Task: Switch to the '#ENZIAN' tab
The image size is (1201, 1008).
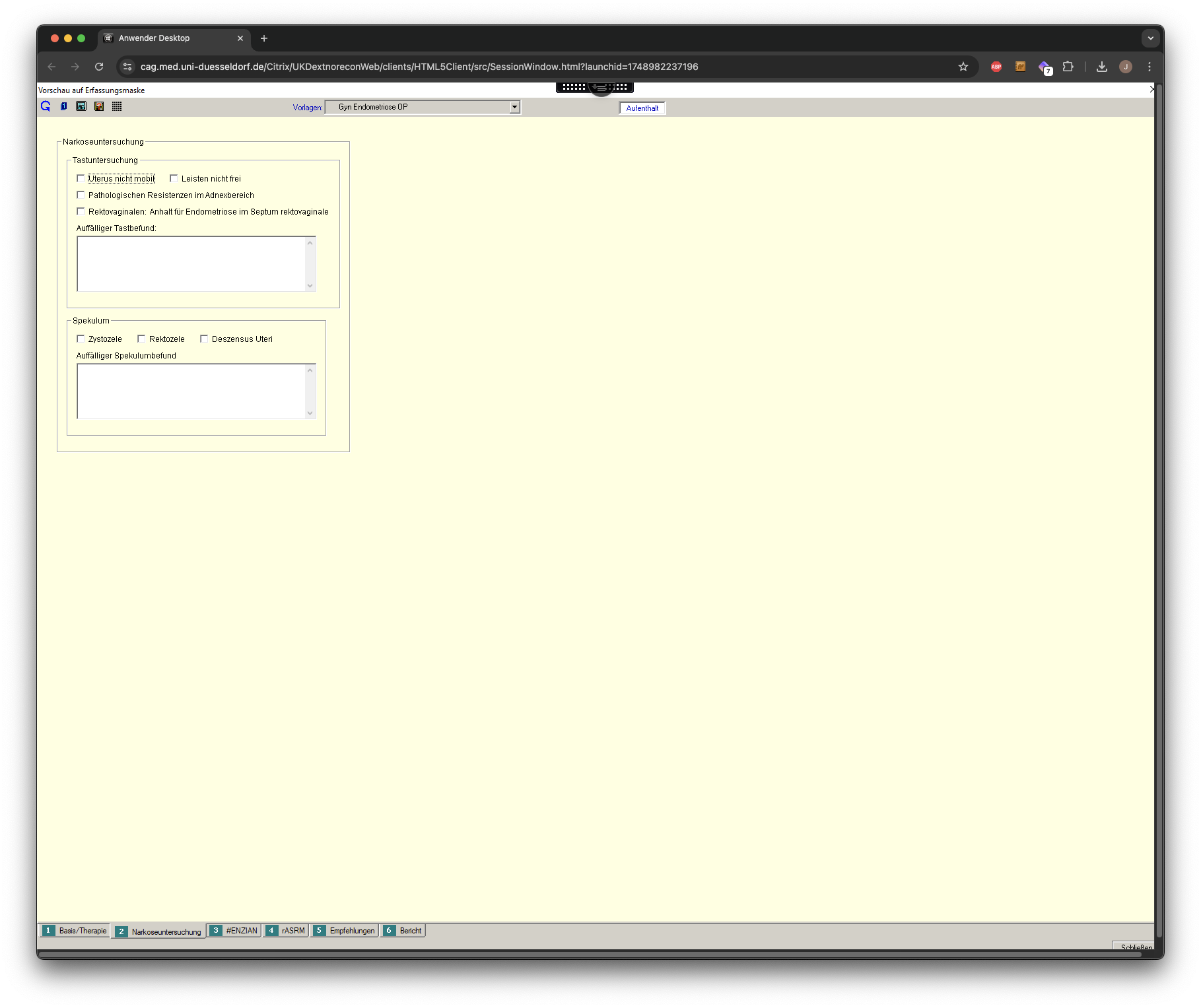Action: click(x=234, y=931)
